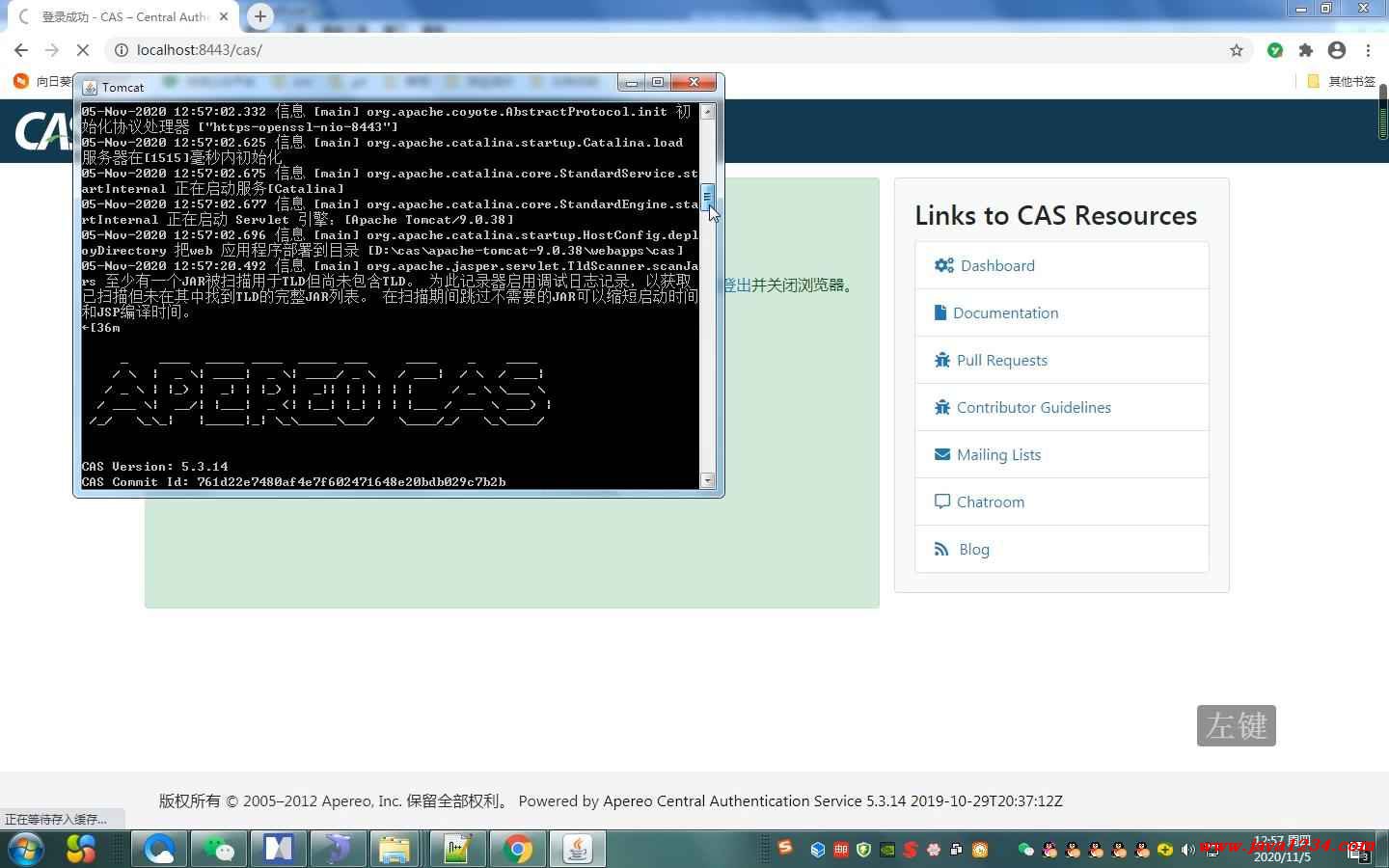
Task: View site information icon beside localhost URL
Action: (x=121, y=50)
